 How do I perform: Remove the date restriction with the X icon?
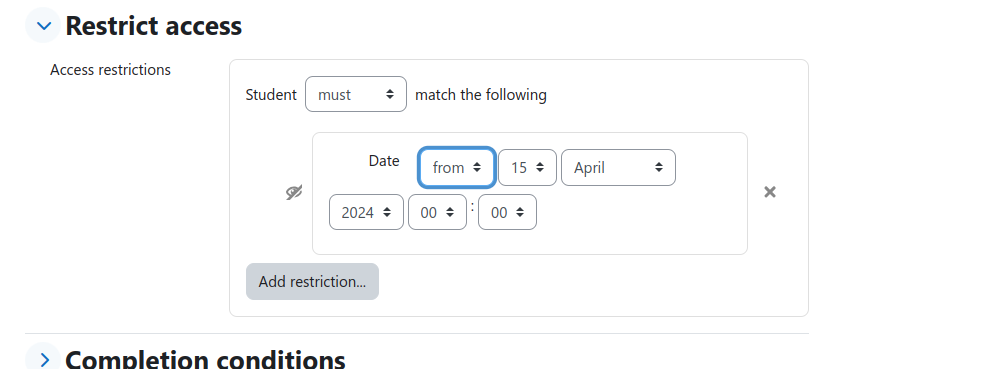pos(770,192)
